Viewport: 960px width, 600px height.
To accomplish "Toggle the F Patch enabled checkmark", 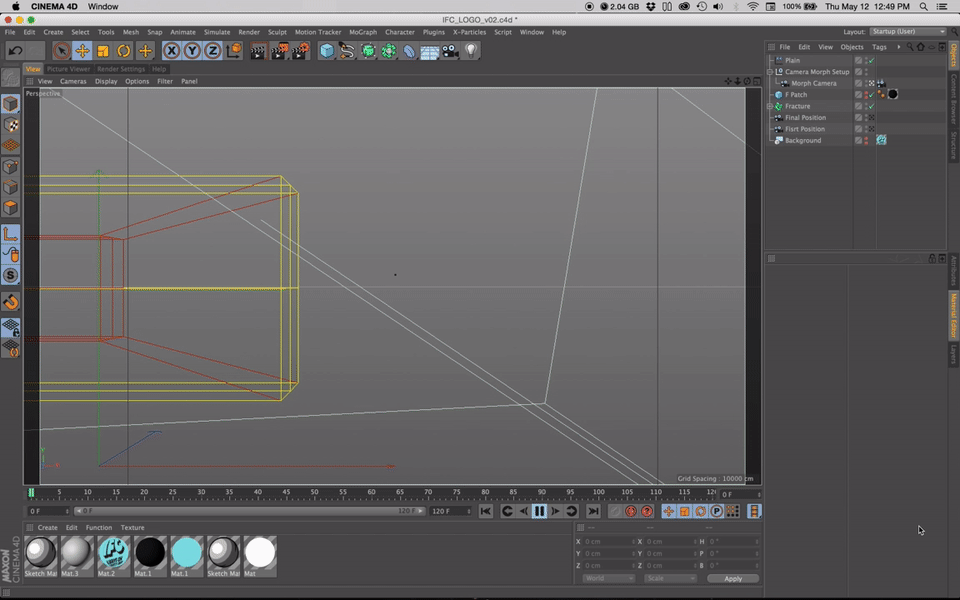I will point(871,95).
